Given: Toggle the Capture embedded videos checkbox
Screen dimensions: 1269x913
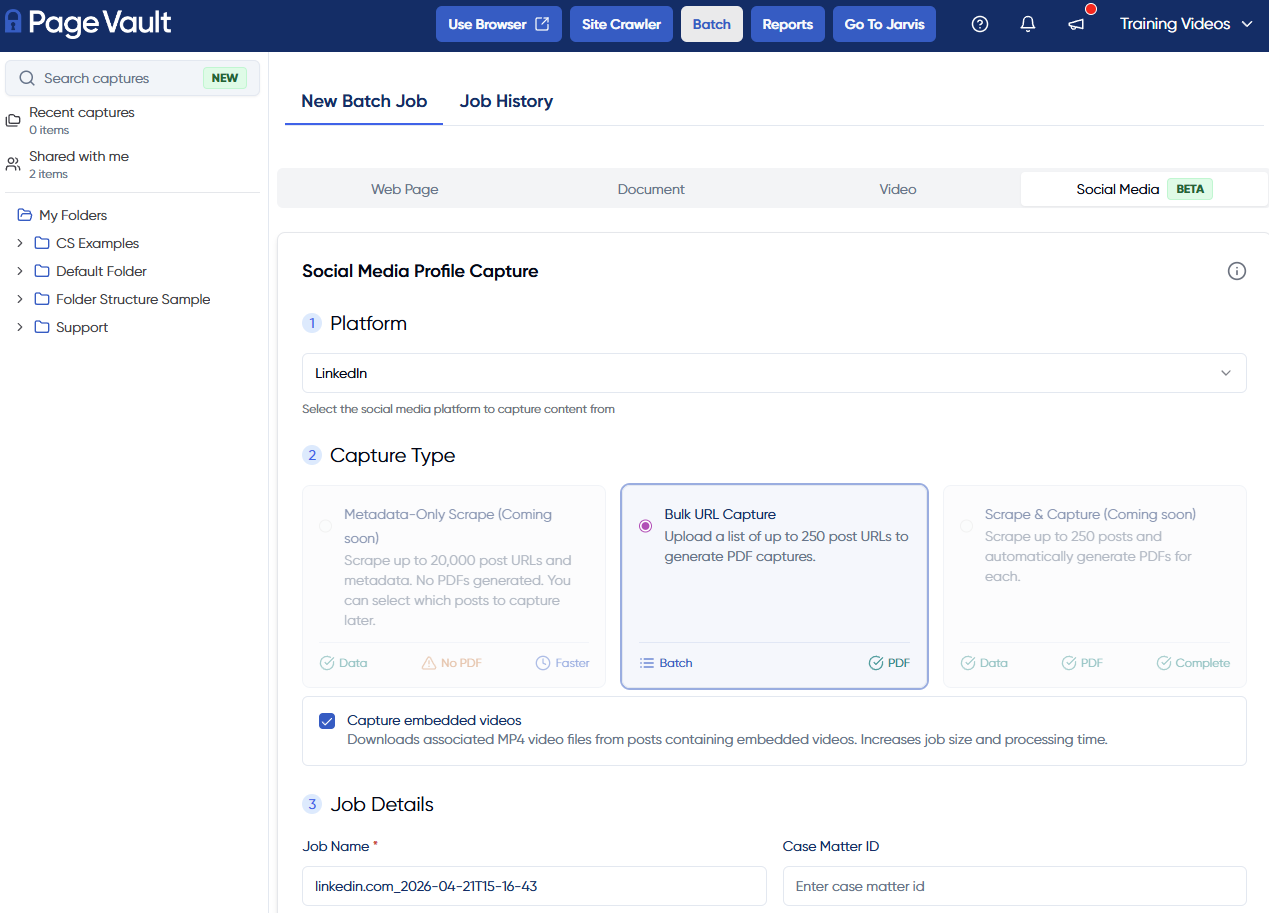Looking at the screenshot, I should (x=327, y=721).
